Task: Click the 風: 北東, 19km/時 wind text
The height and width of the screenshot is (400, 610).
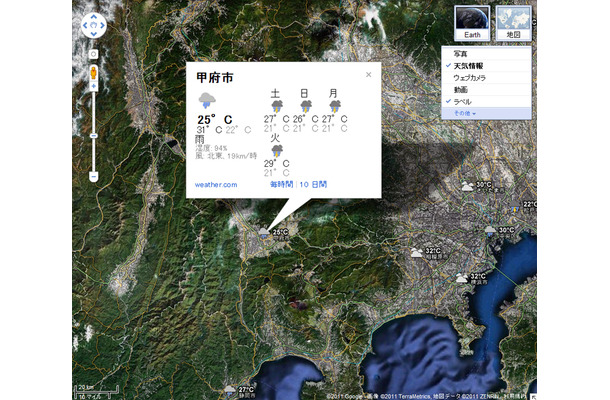Action: pyautogui.click(x=226, y=156)
